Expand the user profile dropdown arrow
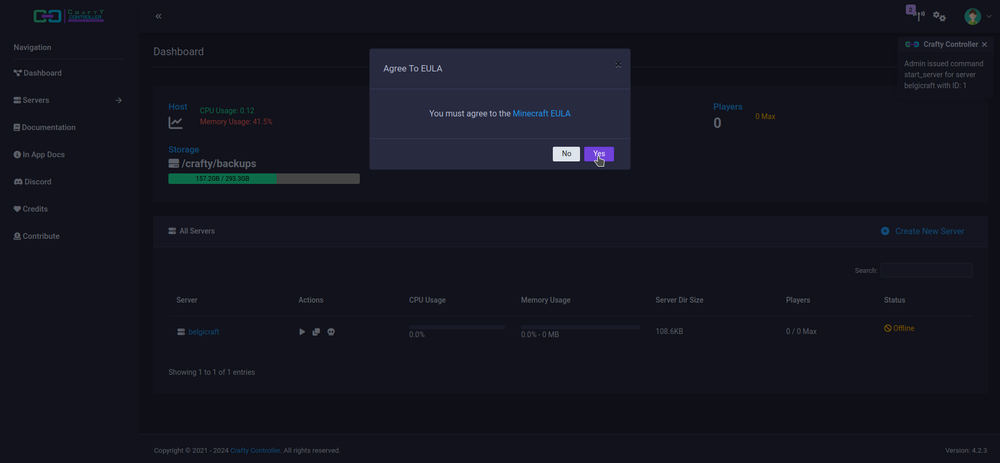This screenshot has height=463, width=1000. click(989, 17)
